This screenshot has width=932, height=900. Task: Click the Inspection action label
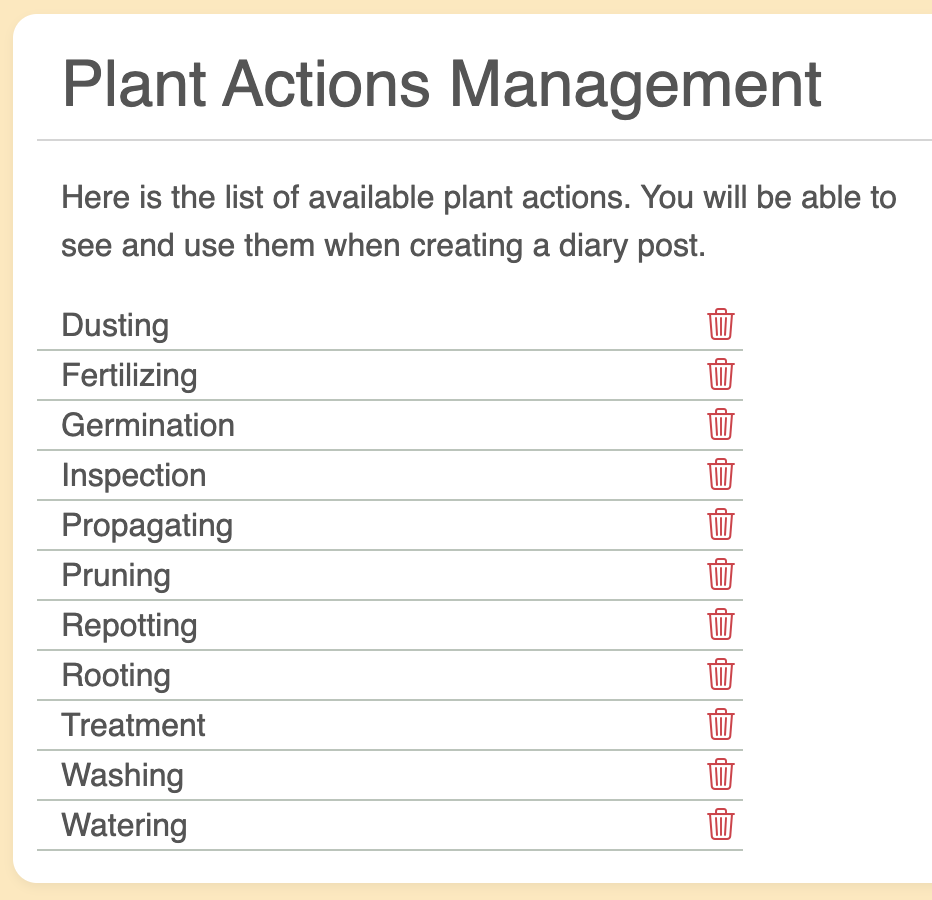pyautogui.click(x=134, y=475)
